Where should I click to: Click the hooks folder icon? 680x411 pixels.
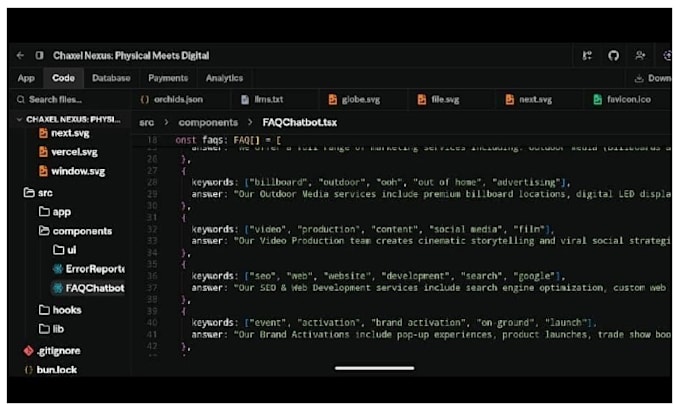pos(44,310)
